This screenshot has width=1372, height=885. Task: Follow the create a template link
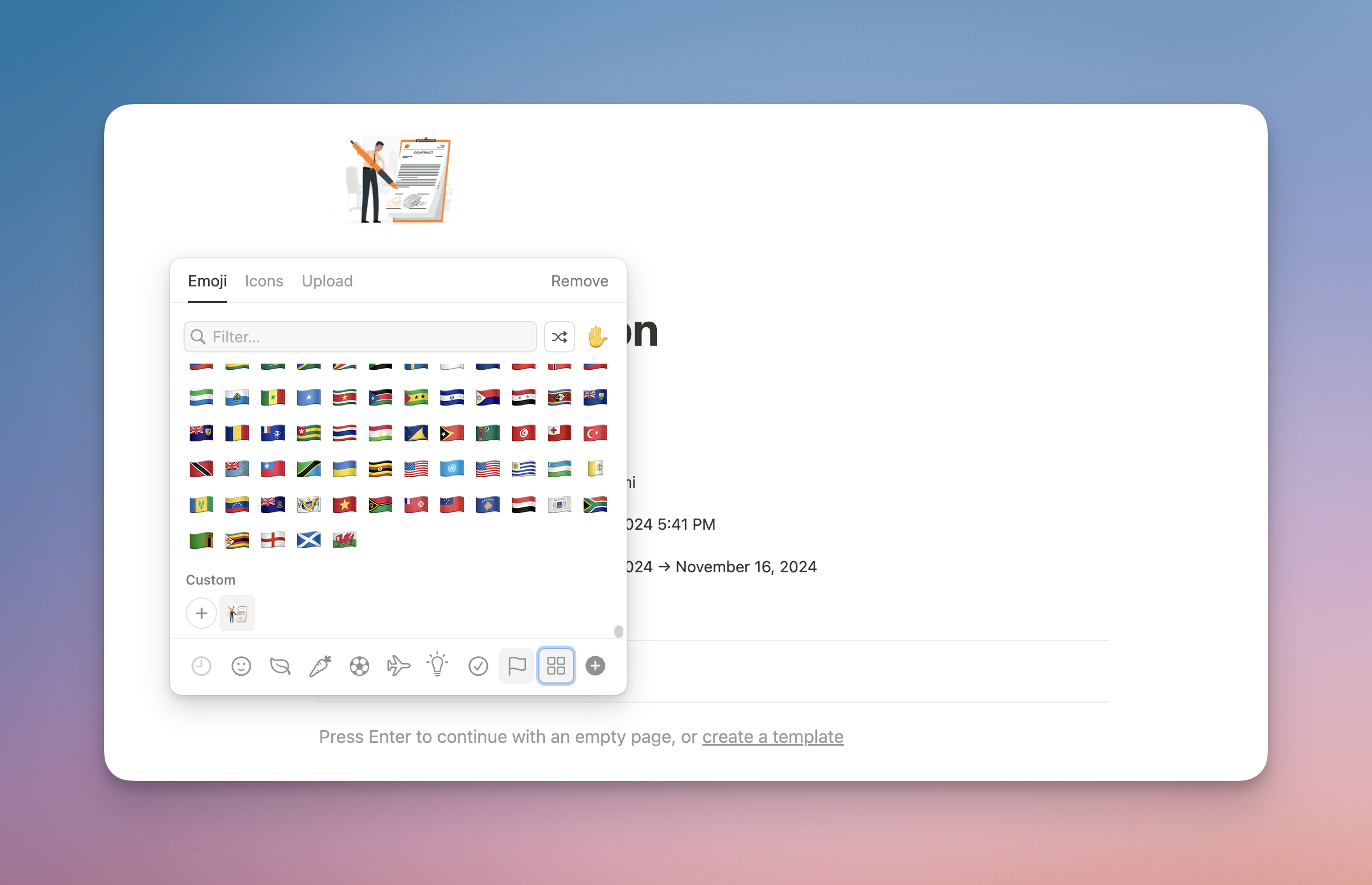pyautogui.click(x=773, y=737)
